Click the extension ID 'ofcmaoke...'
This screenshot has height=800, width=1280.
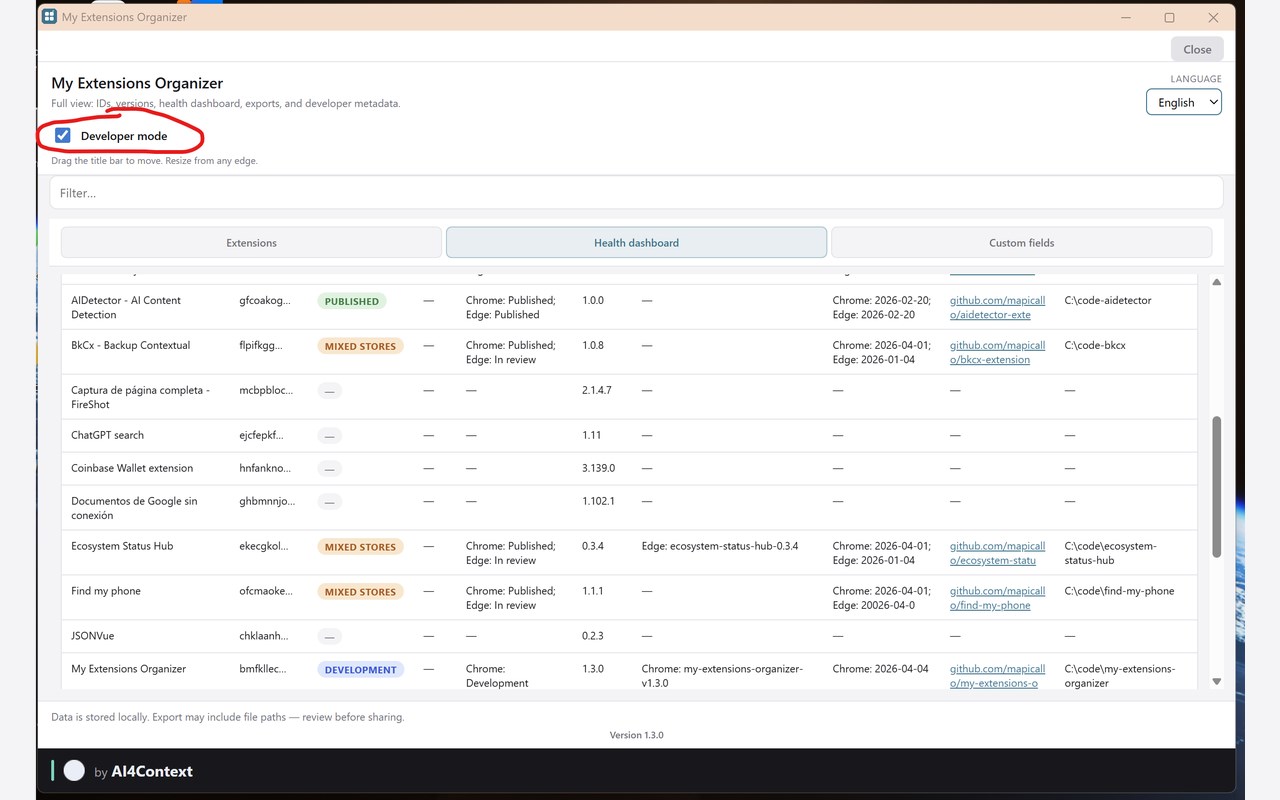point(266,591)
